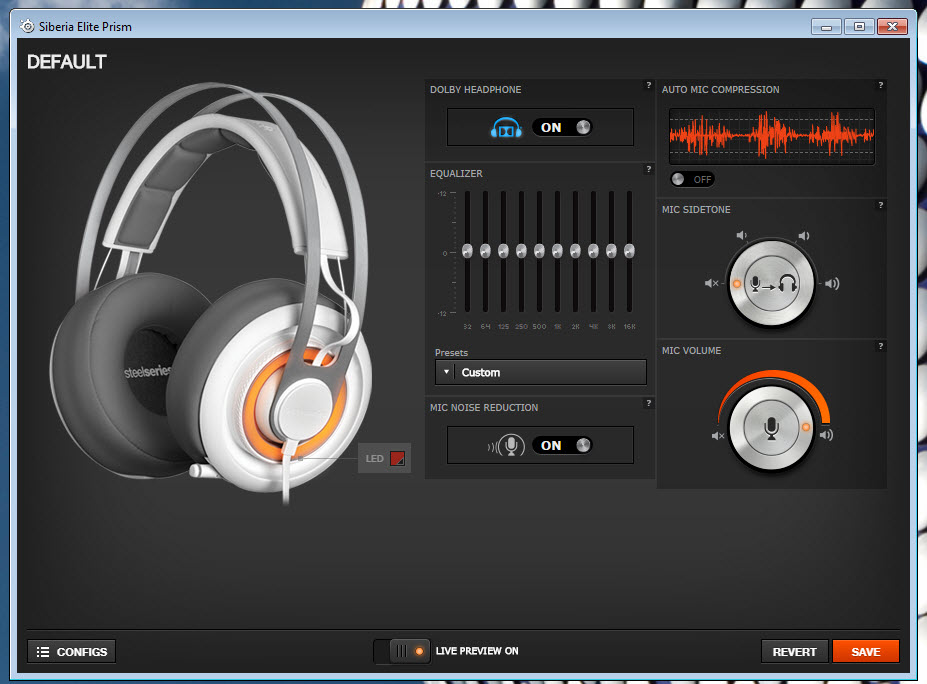Open the Presets dropdown showing Custom
927x684 pixels.
[540, 372]
